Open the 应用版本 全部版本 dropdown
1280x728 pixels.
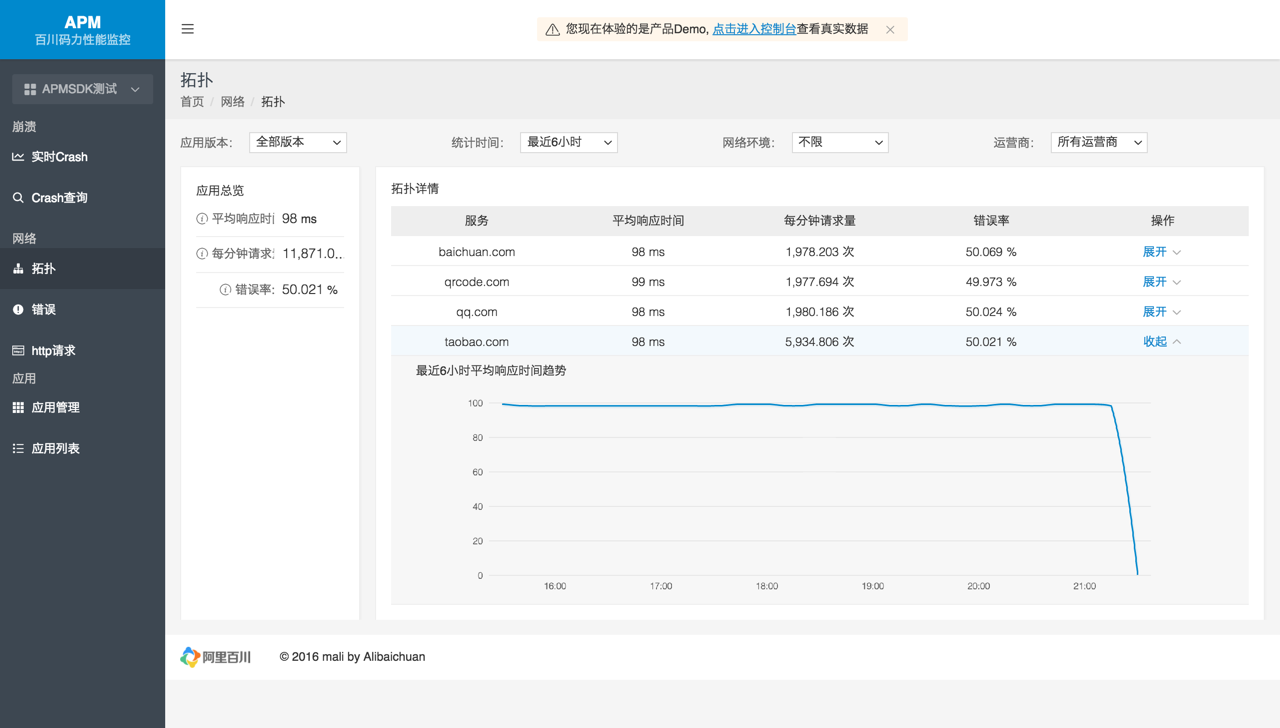click(x=298, y=142)
